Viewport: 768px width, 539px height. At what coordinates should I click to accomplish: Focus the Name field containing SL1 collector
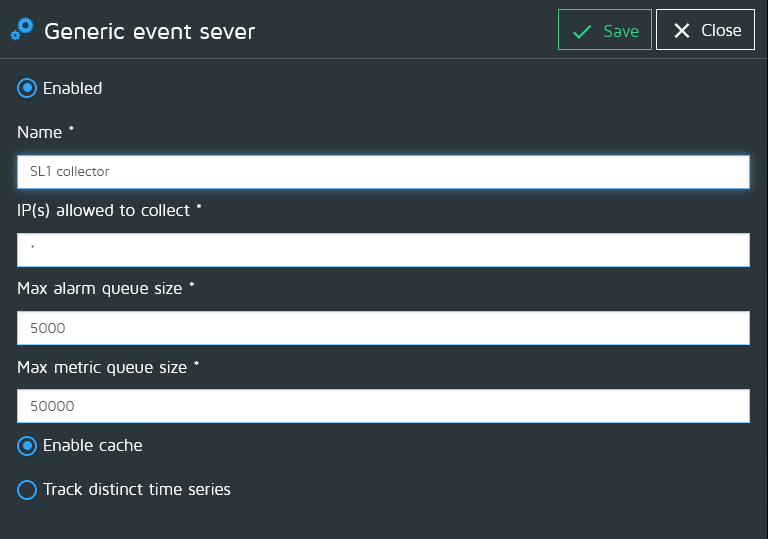click(x=383, y=171)
